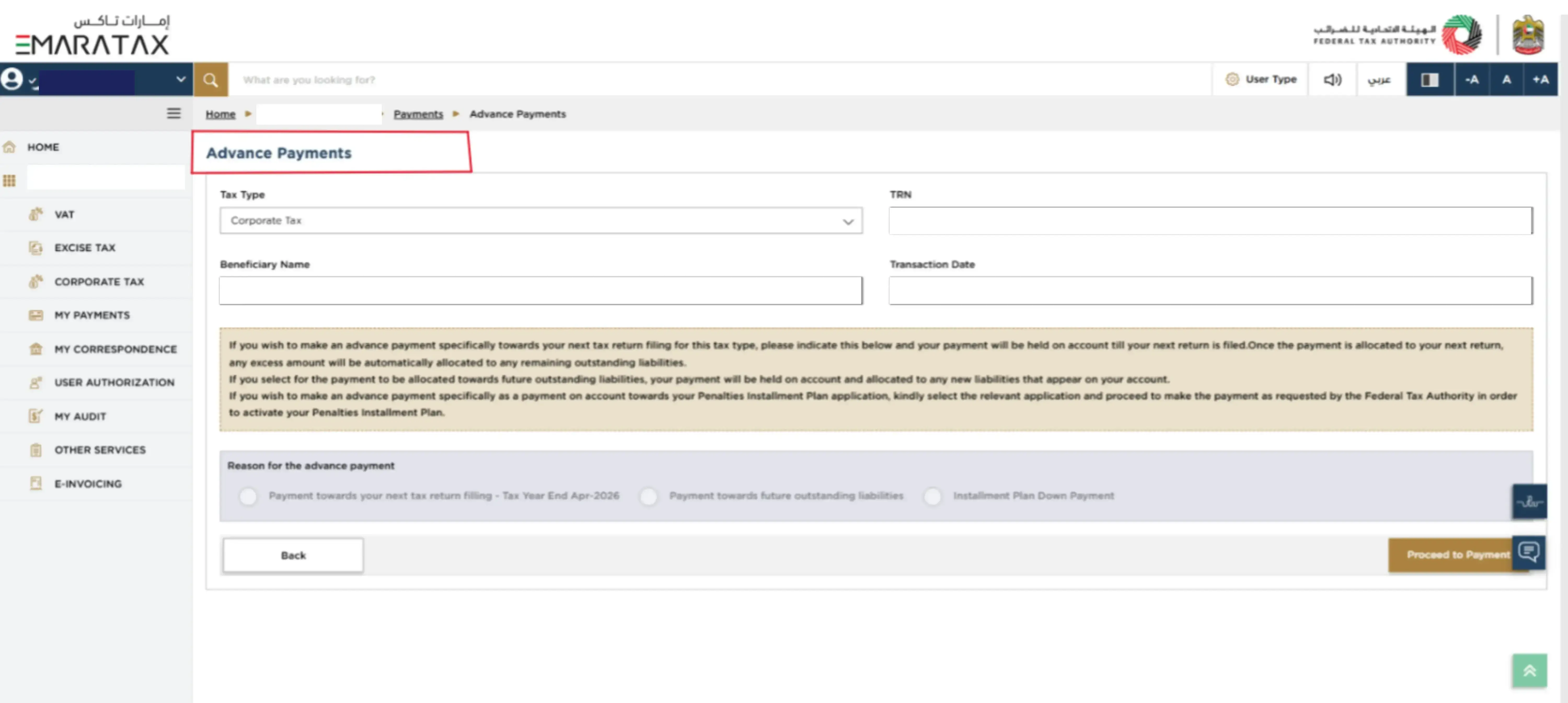Open the Excise Tax section
Viewport: 1568px width, 703px height.
85,248
